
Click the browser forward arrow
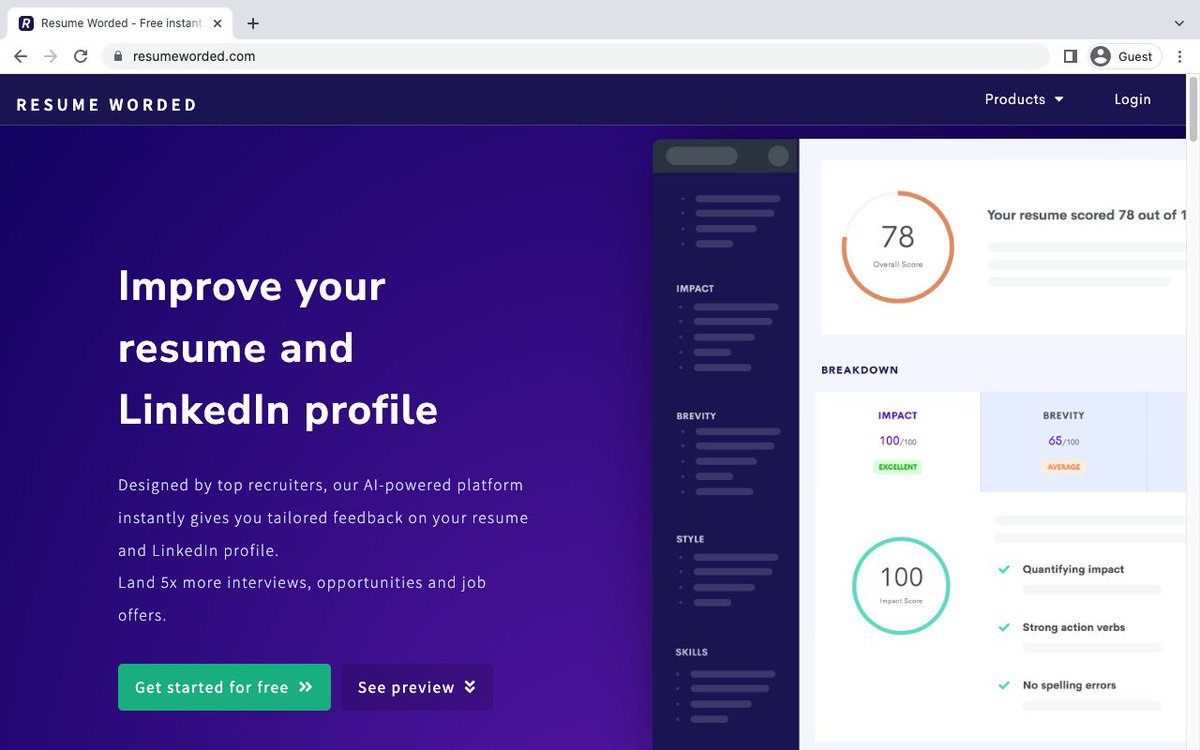tap(51, 56)
